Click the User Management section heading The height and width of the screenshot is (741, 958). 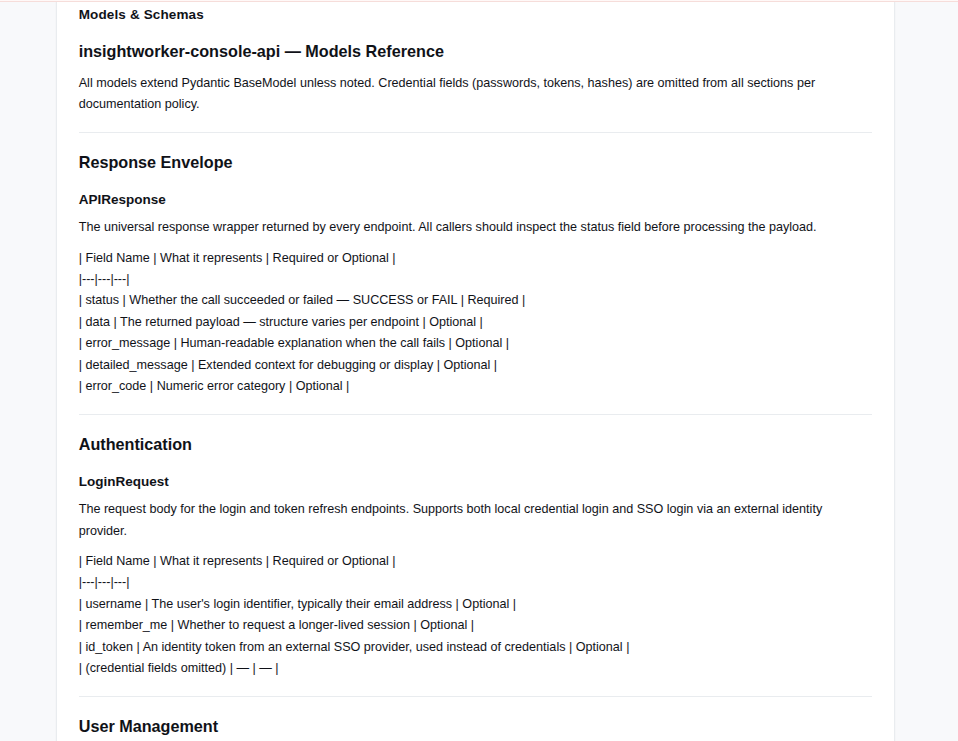click(148, 726)
